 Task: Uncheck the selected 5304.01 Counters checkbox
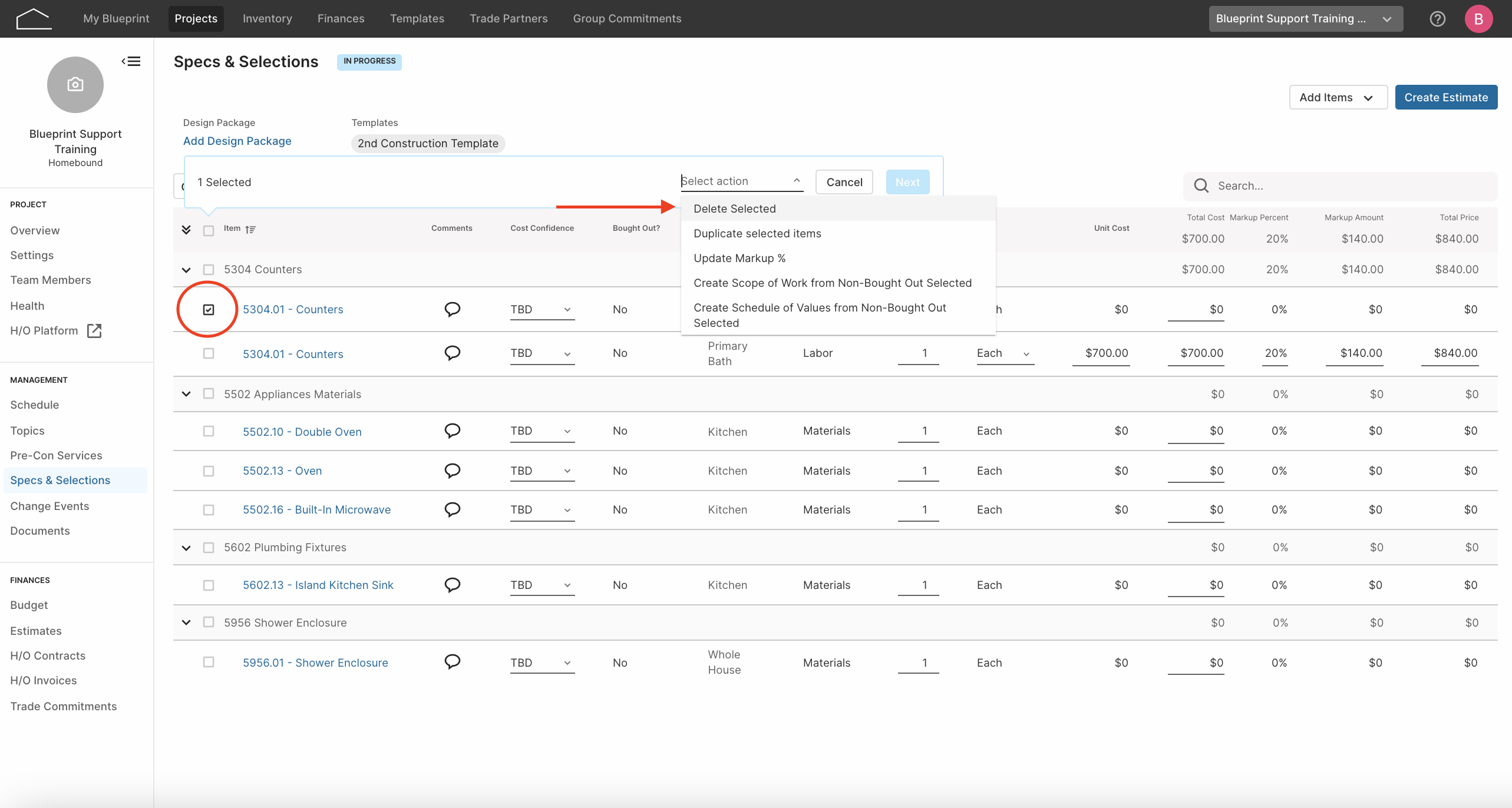click(x=209, y=310)
